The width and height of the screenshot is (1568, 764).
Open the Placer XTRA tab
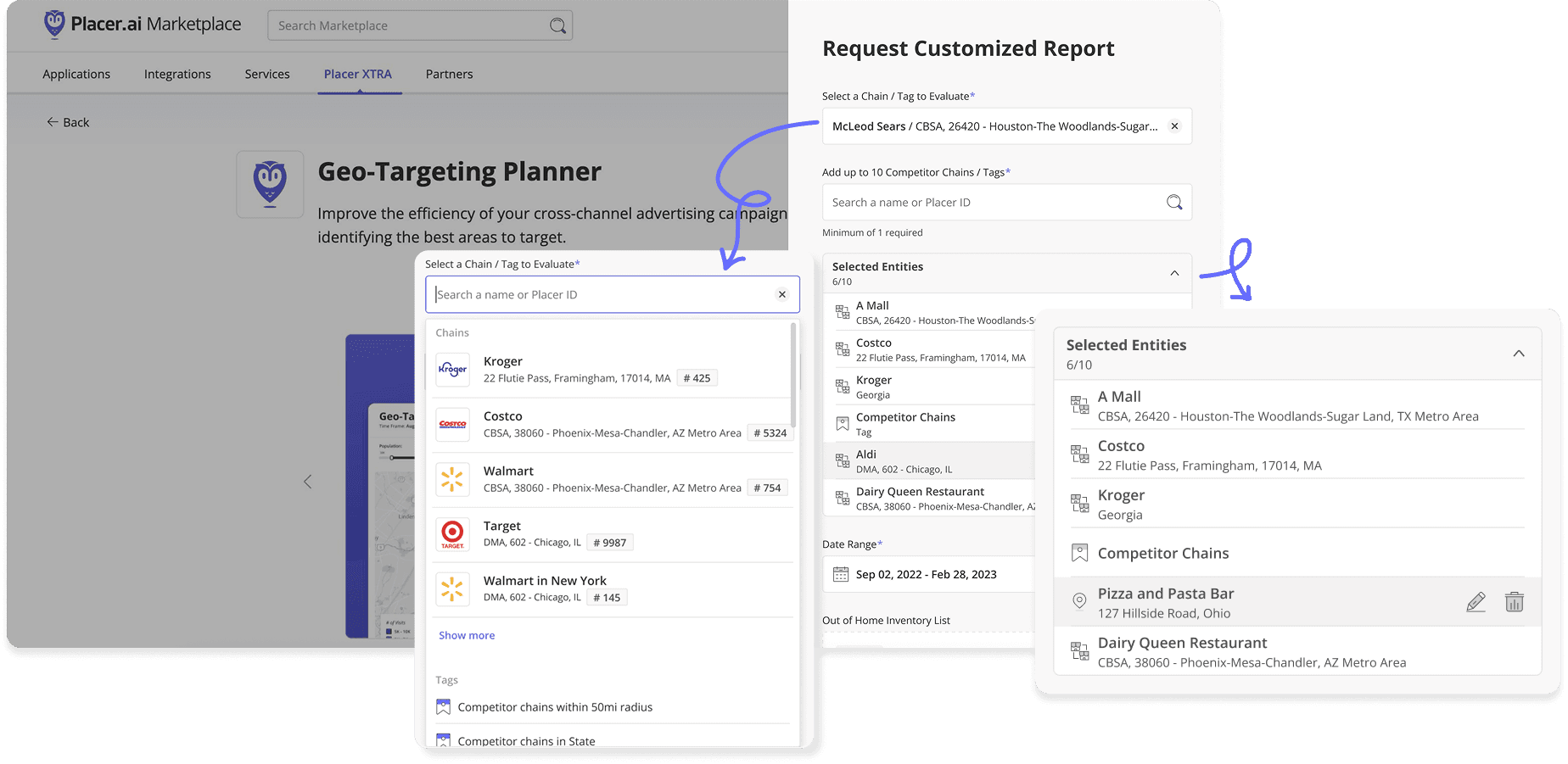coord(358,74)
